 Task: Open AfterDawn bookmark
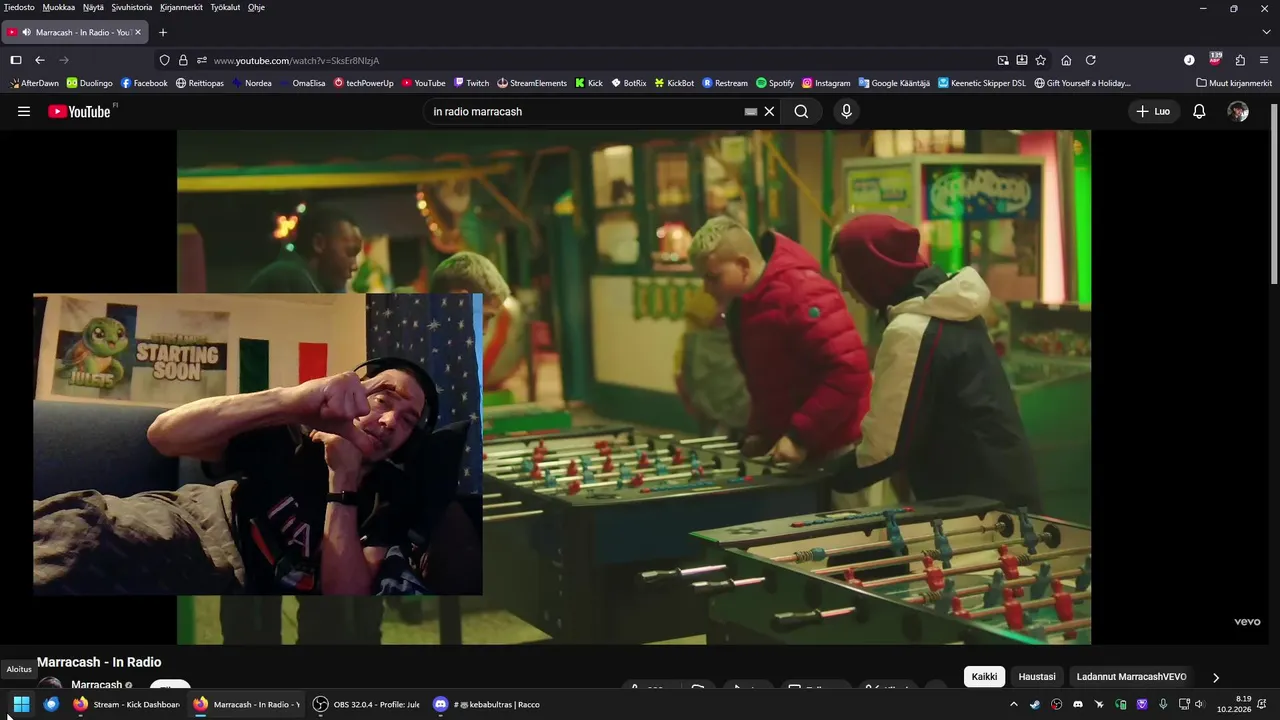point(34,83)
